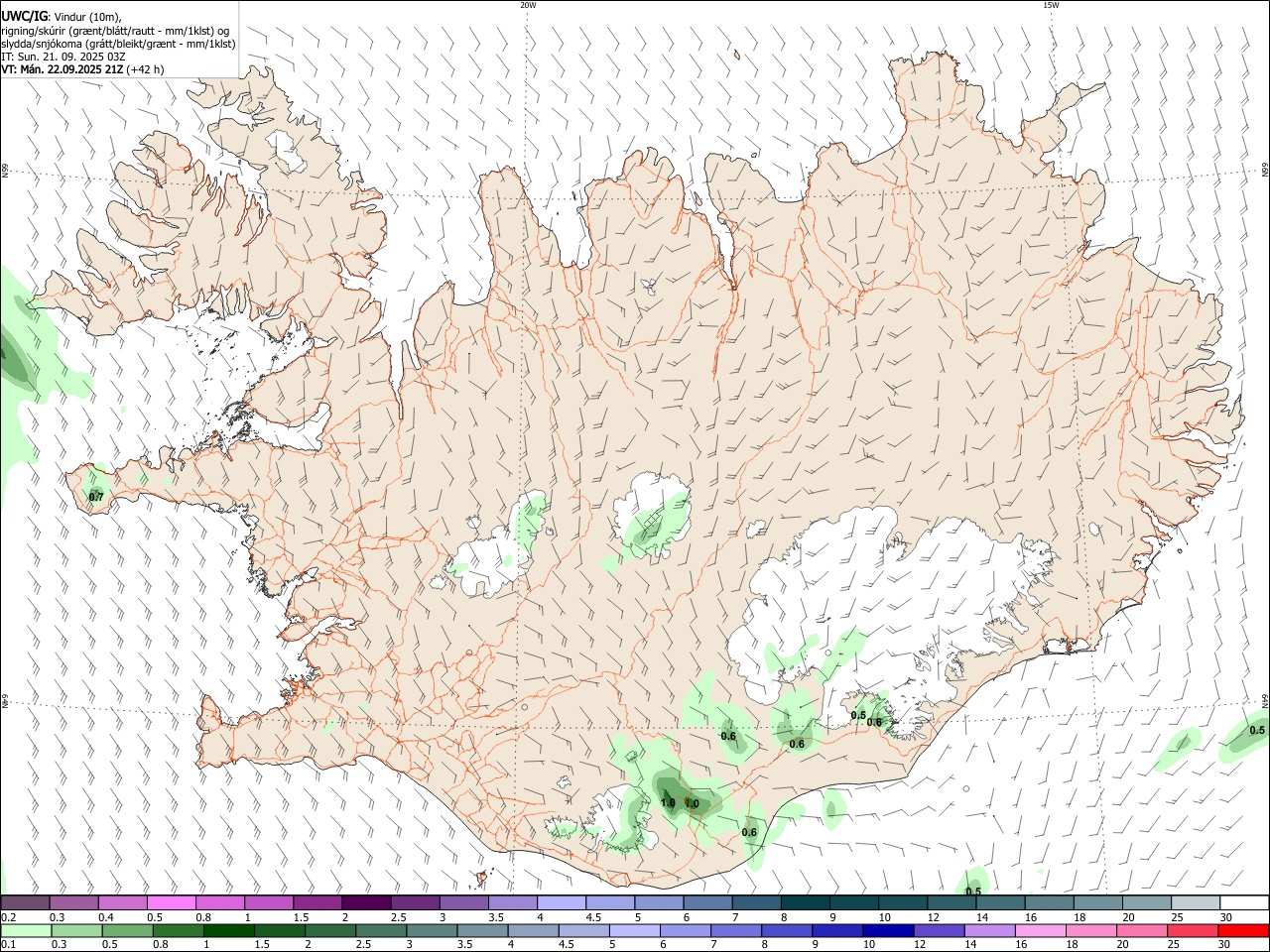Select bottom-row lavender swatch labeled 14
The width and height of the screenshot is (1270, 952).
pyautogui.click(x=990, y=931)
